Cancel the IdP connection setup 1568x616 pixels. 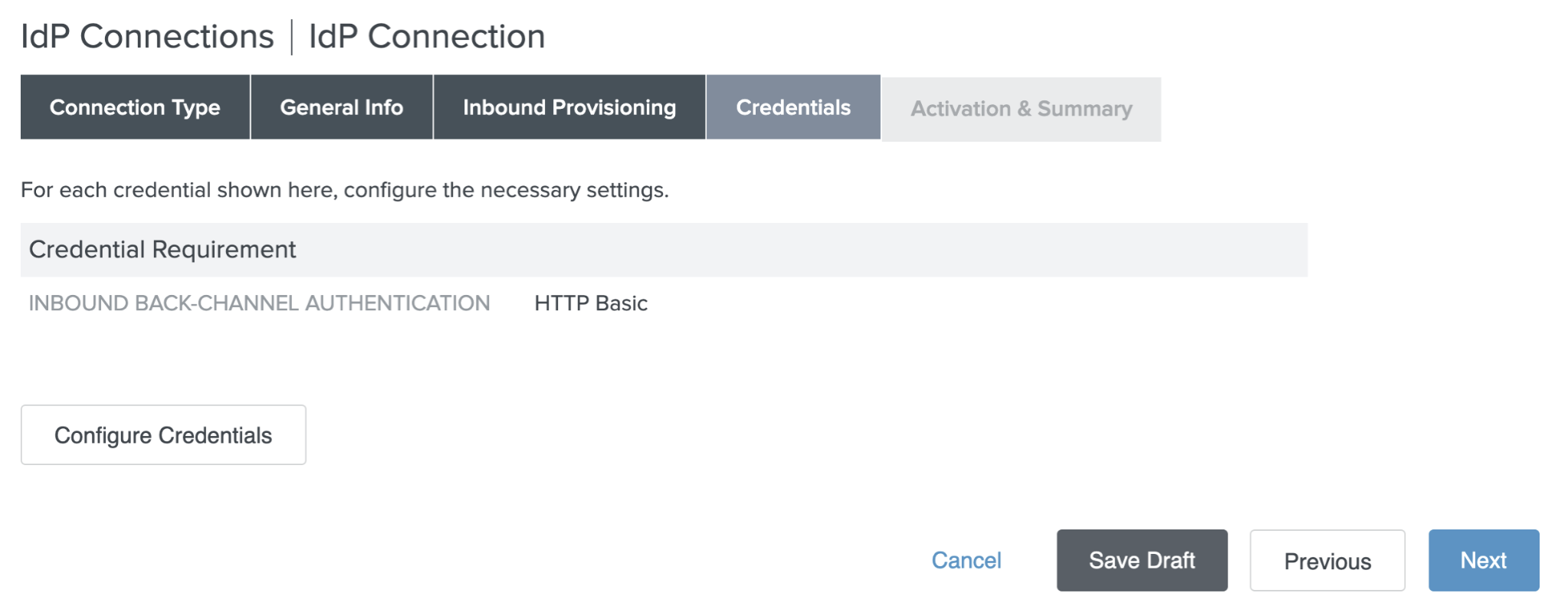(x=966, y=561)
